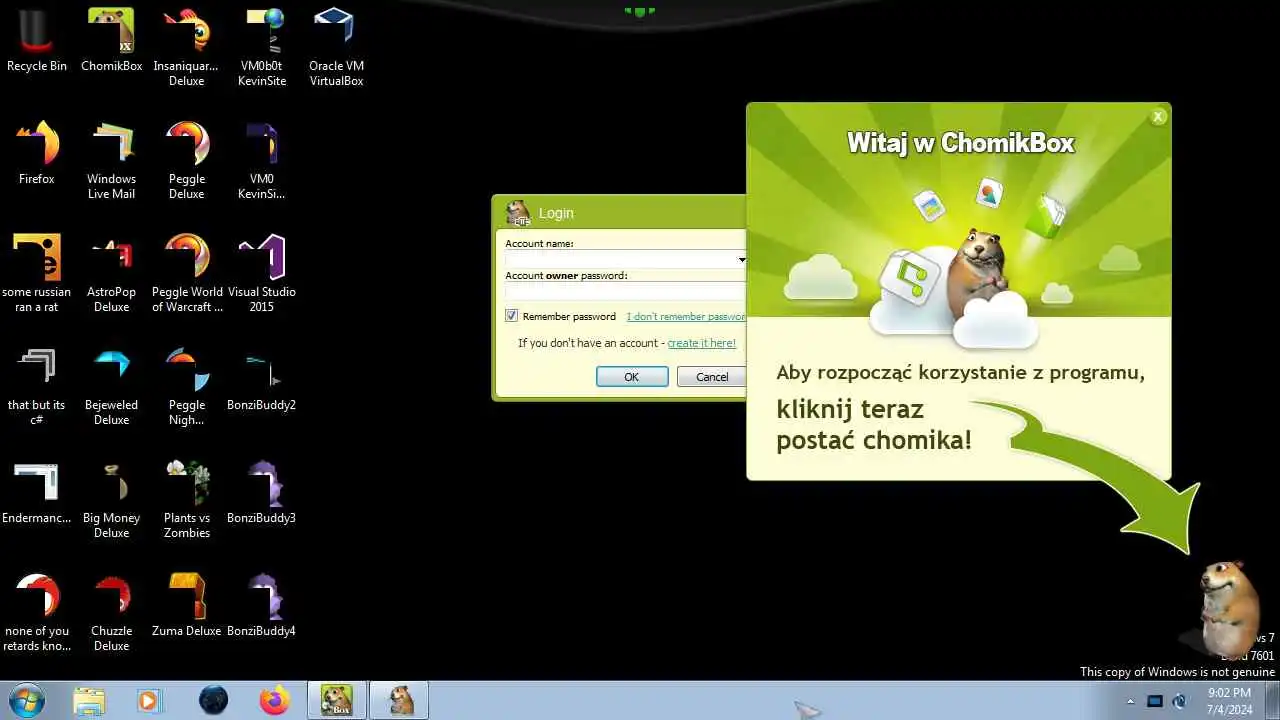Select the 'that but its c#' icon

click(37, 387)
